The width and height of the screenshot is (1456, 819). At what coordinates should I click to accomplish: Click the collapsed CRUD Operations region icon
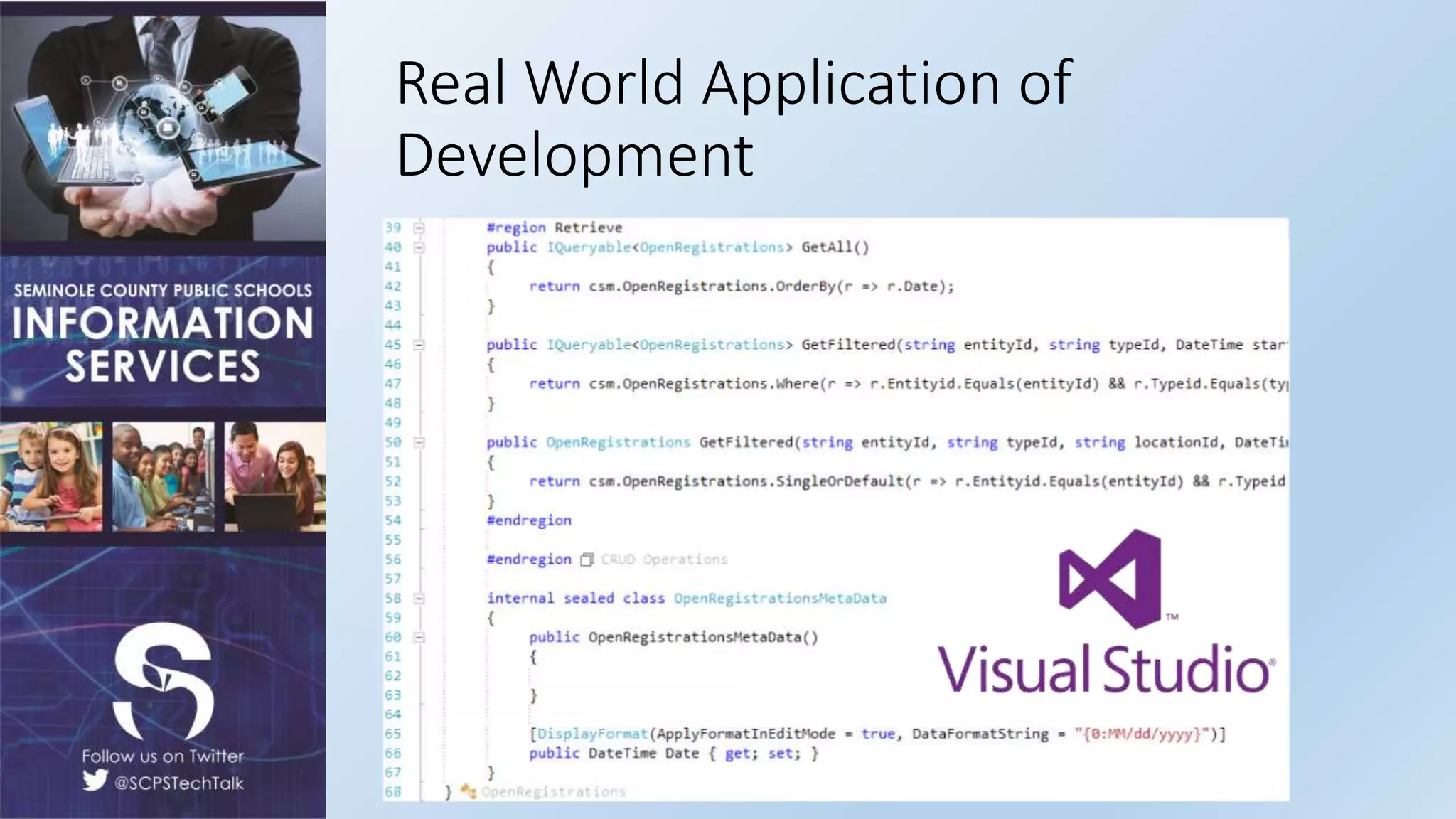(x=587, y=560)
